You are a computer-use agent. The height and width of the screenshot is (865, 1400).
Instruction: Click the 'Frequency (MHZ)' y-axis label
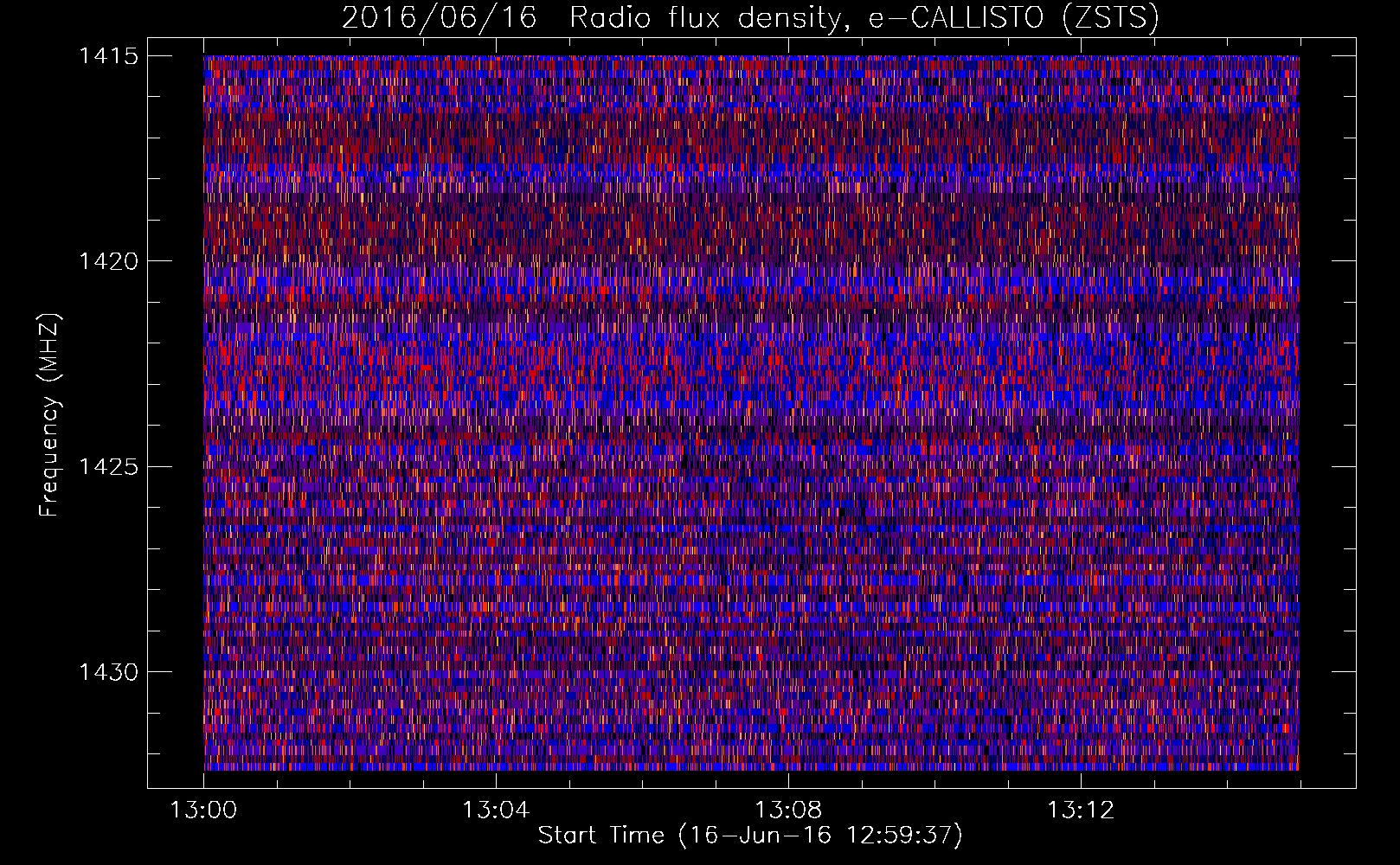coord(49,415)
